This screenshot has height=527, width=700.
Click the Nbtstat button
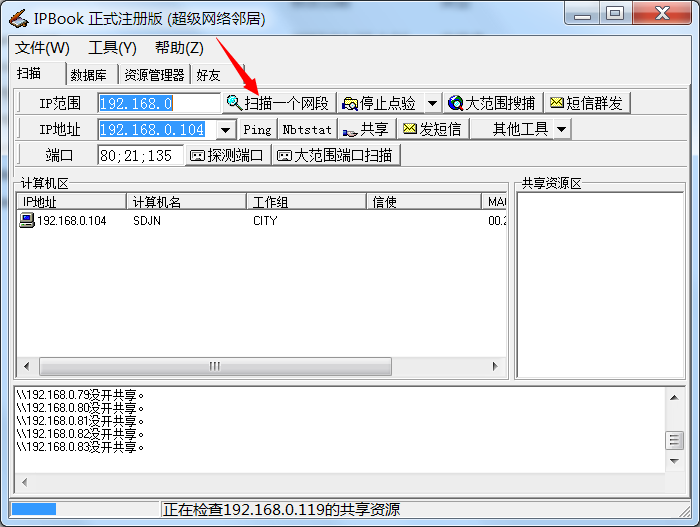(x=307, y=130)
